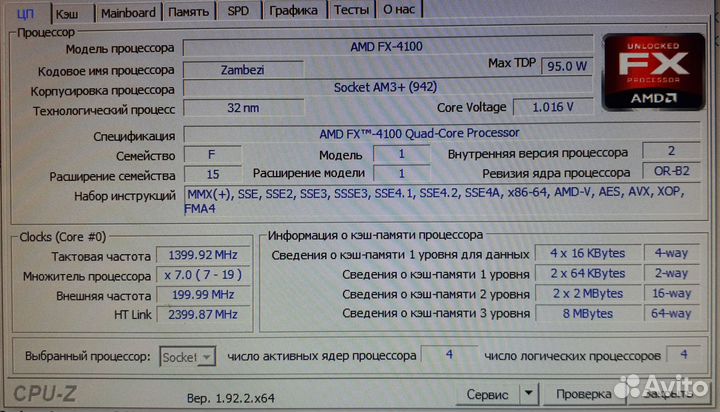Select the AMD FX-4100 model name field
Viewport: 720px width, 412px height.
click(x=387, y=46)
